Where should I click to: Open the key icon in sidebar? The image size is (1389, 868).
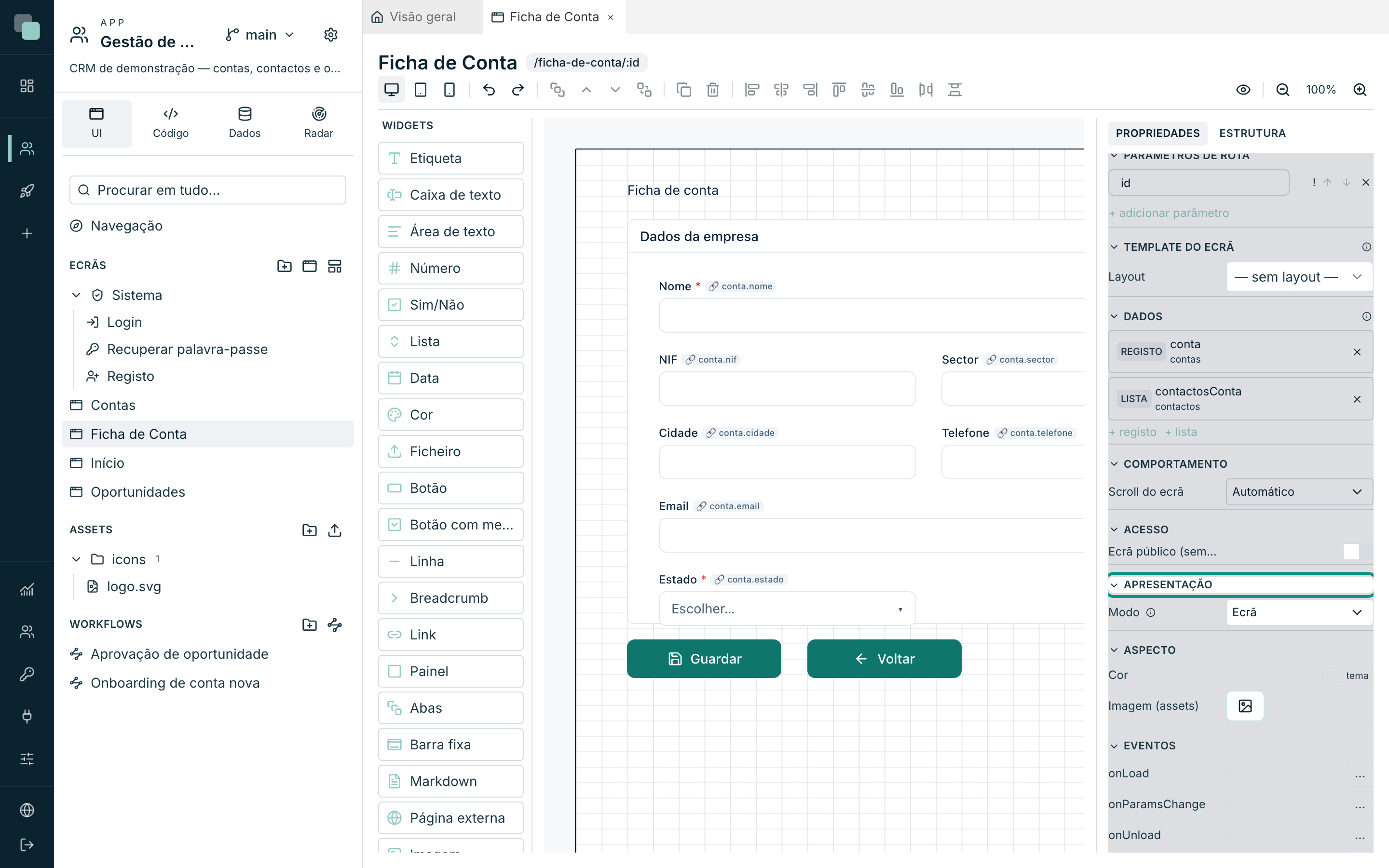27,674
